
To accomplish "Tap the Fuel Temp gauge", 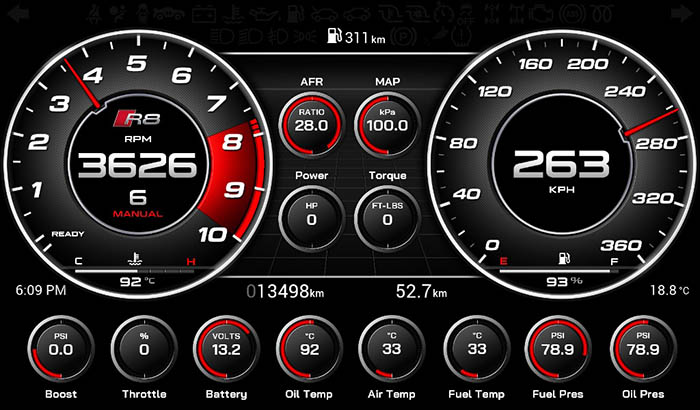I will tap(477, 348).
